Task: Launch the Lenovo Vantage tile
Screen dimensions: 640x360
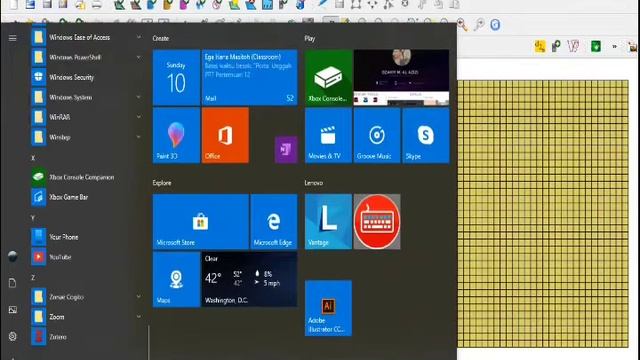Action: 329,222
